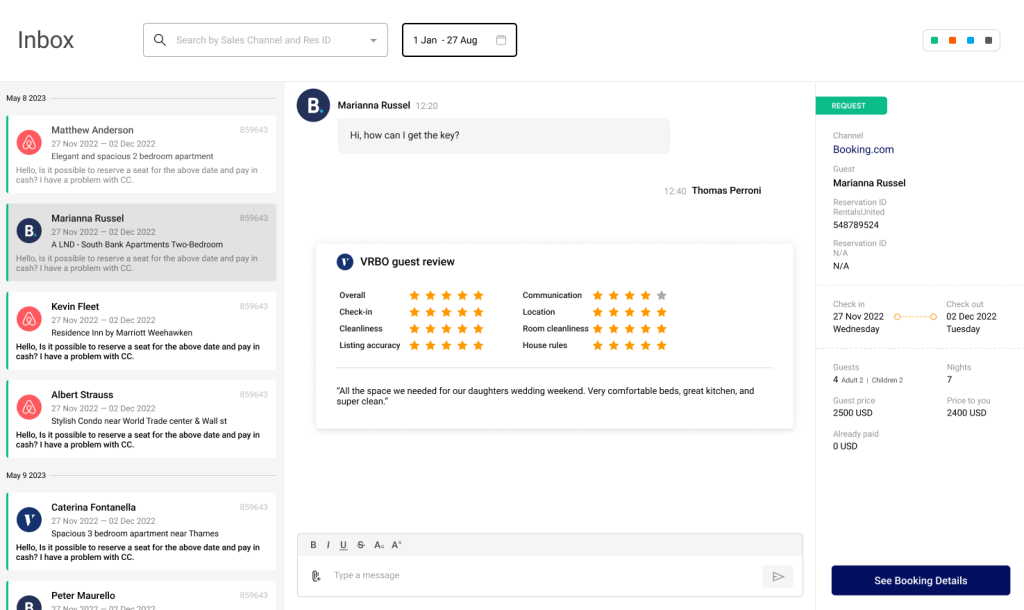Click the Inbox page title
Image resolution: width=1024 pixels, height=610 pixels.
(x=46, y=40)
